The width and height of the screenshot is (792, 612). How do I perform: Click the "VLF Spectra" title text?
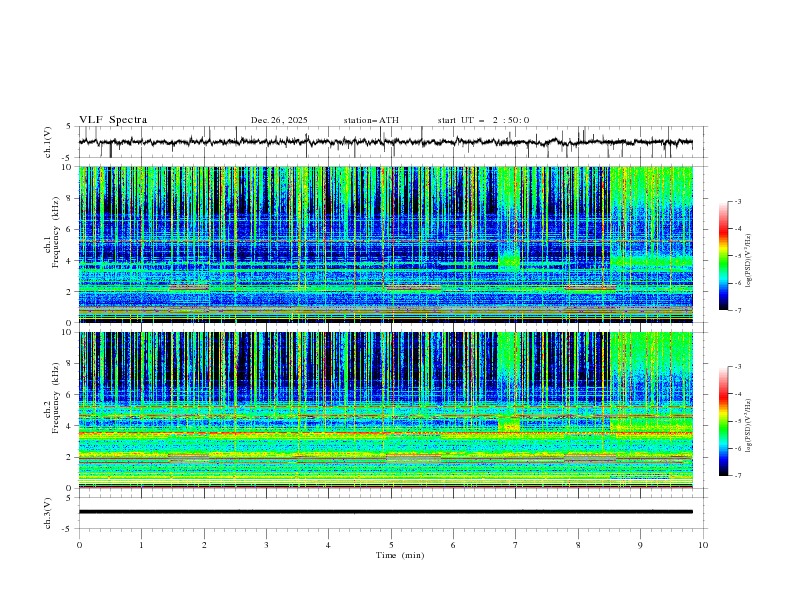(x=113, y=120)
